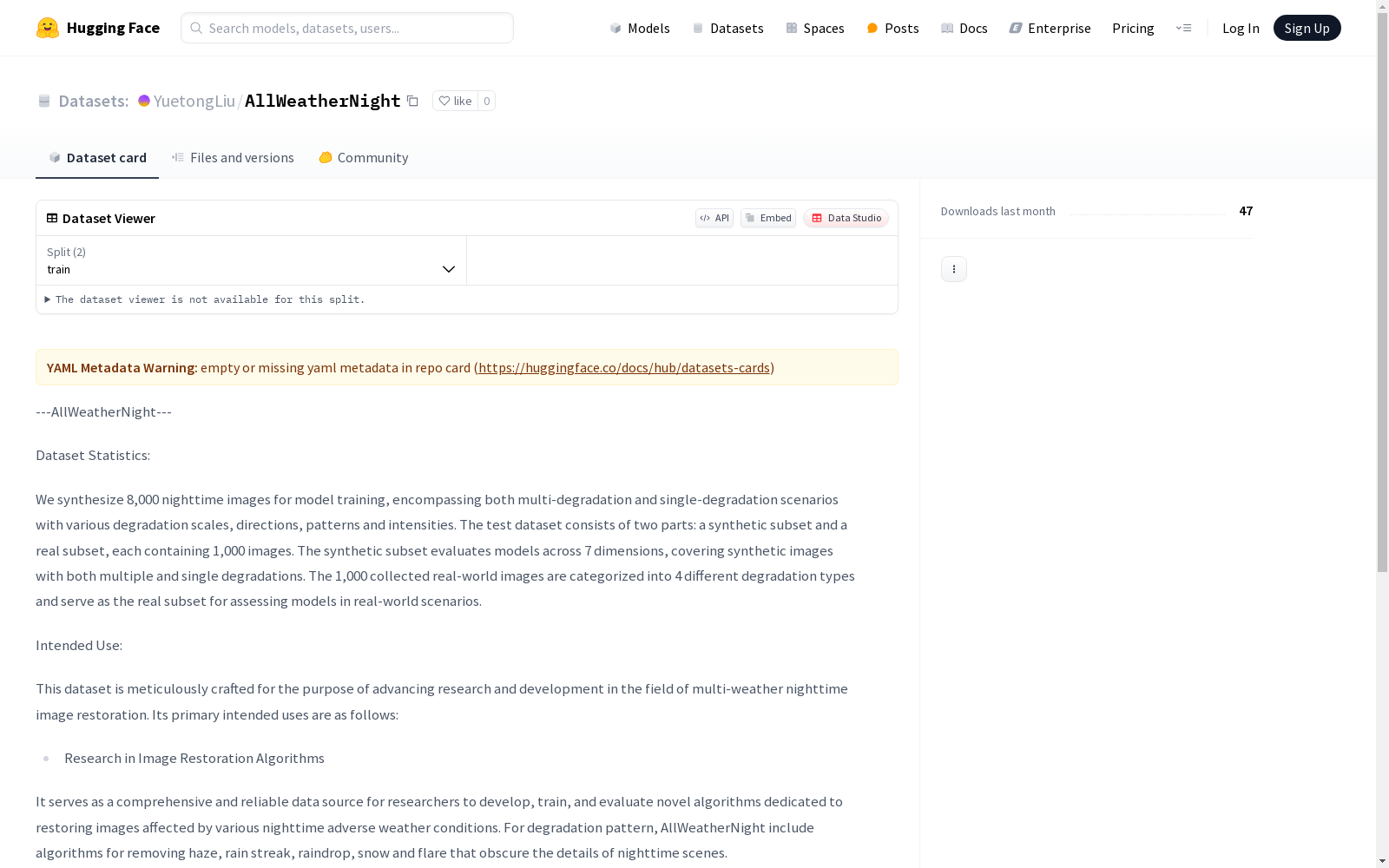Click the 'Downloads last month' label
The image size is (1389, 868).
click(x=998, y=211)
